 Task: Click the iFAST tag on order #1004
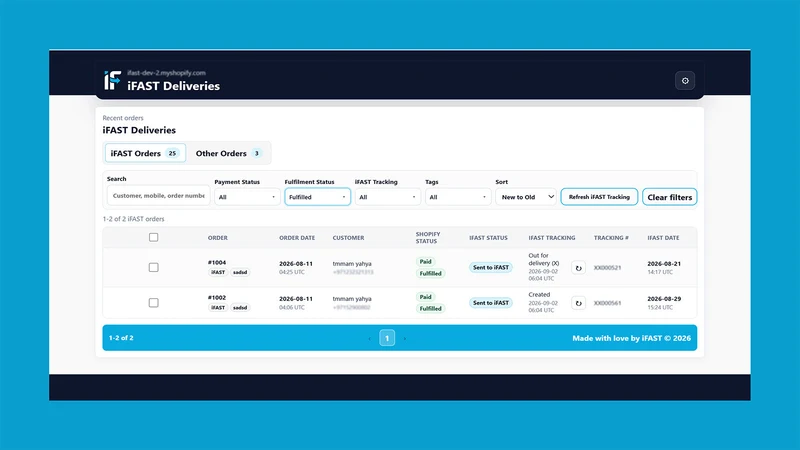(x=218, y=272)
